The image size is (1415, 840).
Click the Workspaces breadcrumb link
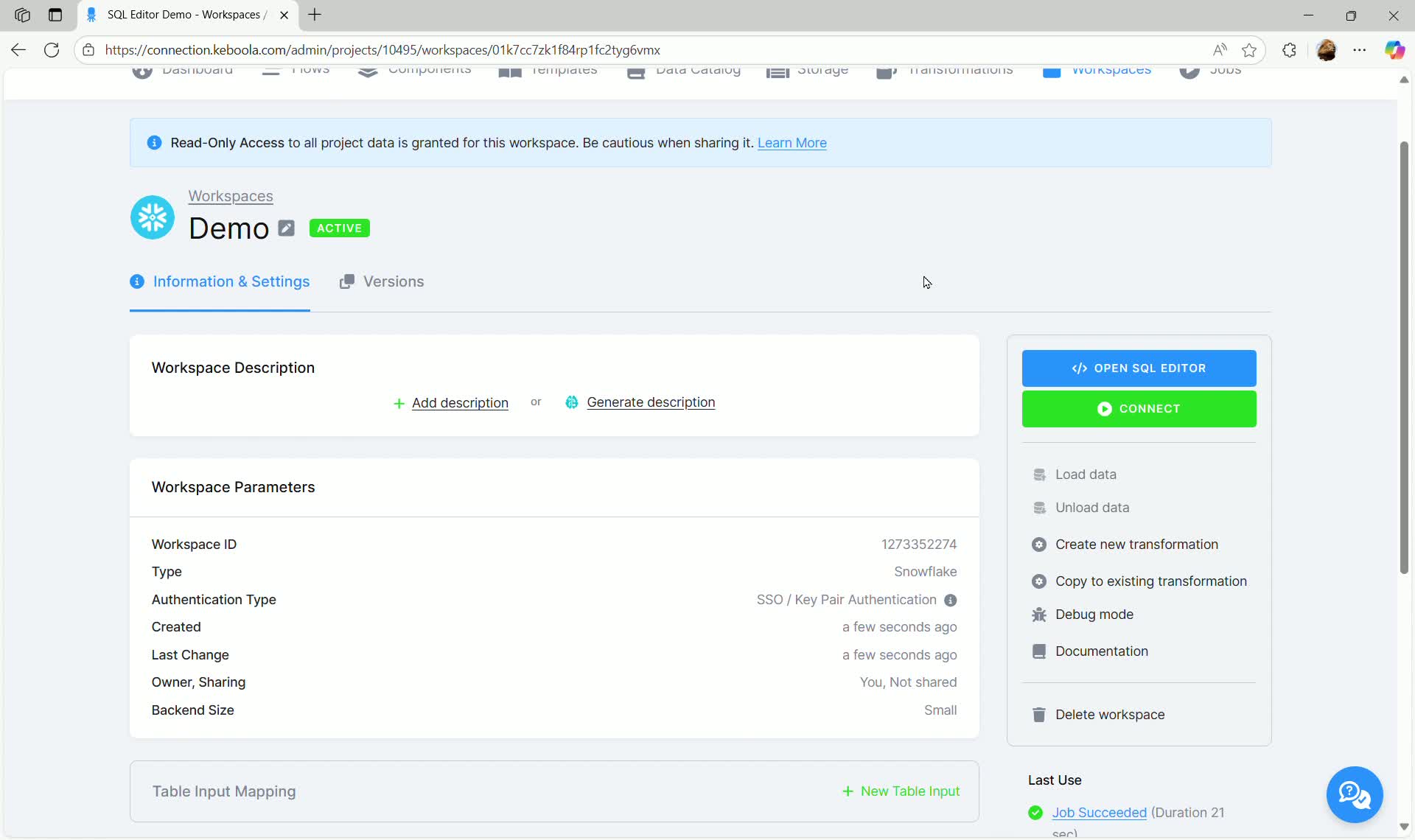pyautogui.click(x=231, y=196)
